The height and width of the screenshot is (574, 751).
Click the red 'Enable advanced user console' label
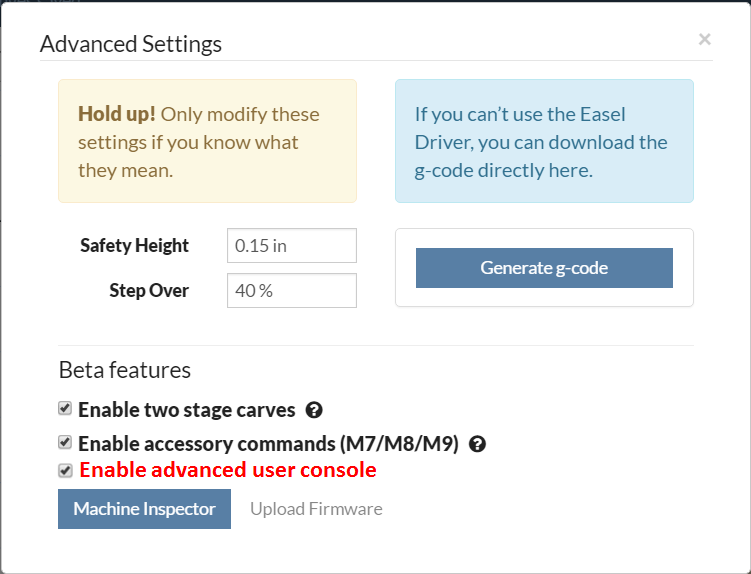[228, 470]
